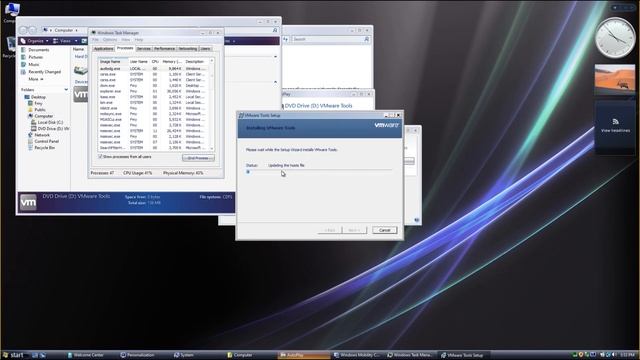The width and height of the screenshot is (640, 360).
Task: Expand the More favorite links list
Action: tap(36, 79)
